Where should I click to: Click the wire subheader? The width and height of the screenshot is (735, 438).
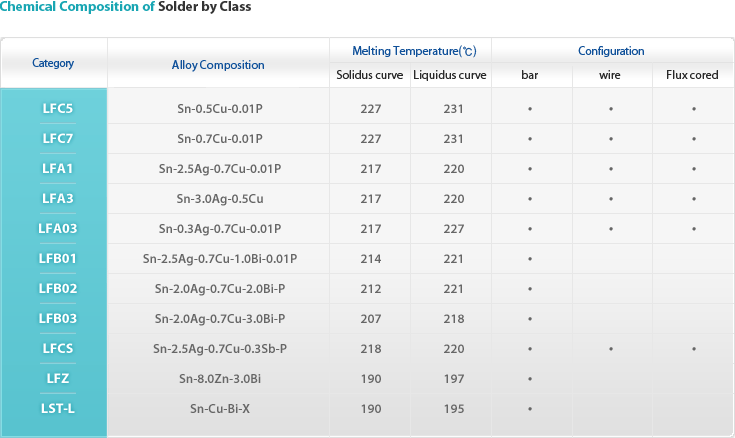click(609, 75)
